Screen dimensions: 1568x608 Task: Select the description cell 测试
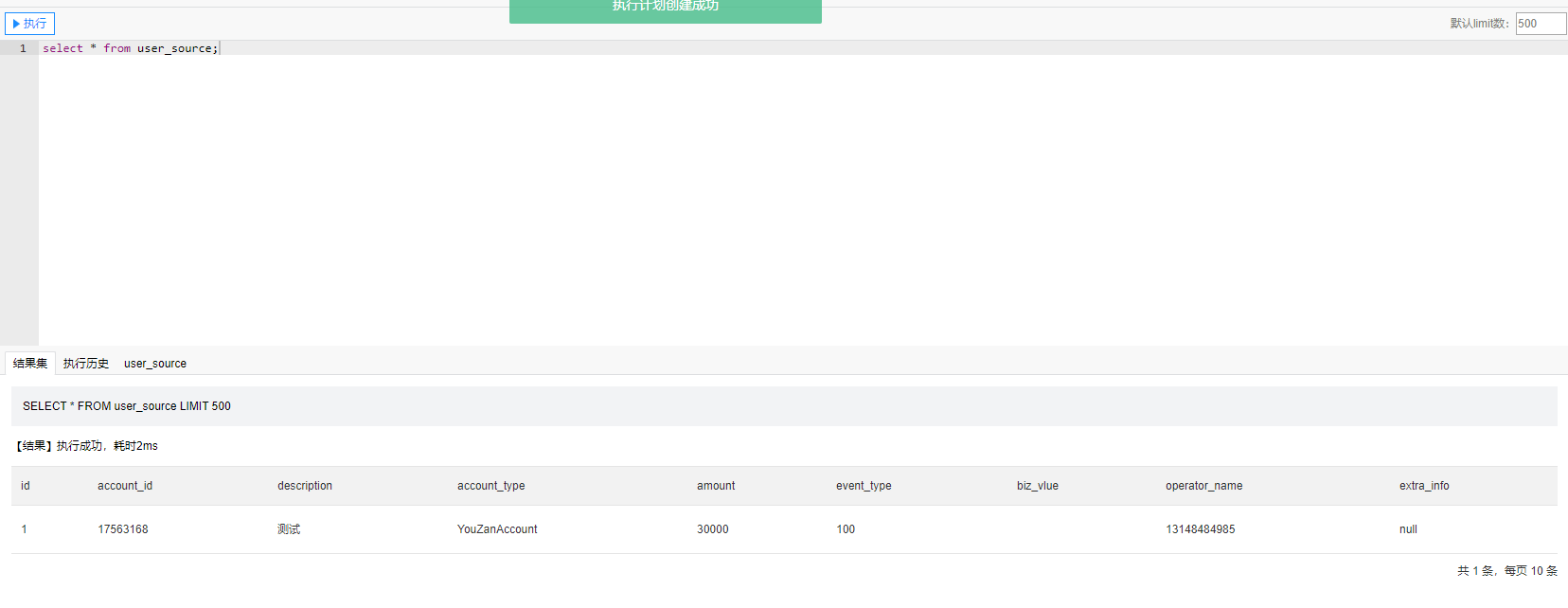[x=289, y=529]
